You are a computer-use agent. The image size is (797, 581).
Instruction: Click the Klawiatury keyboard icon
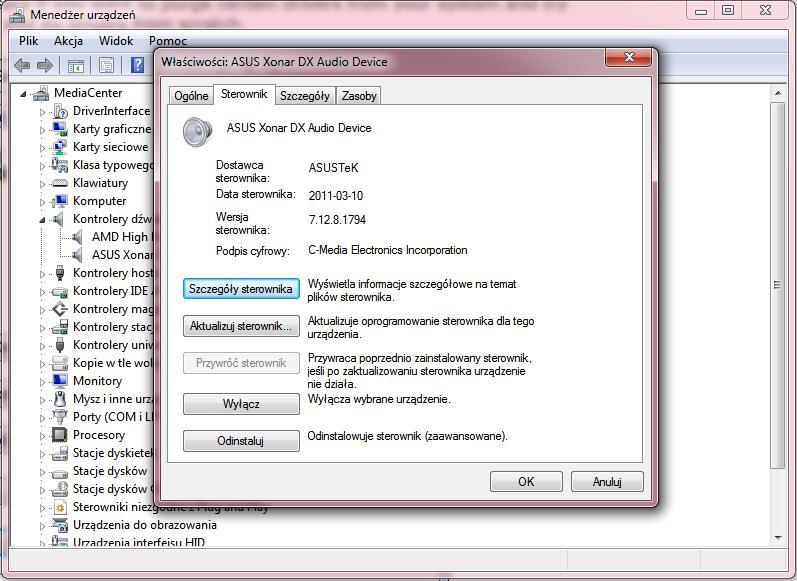click(59, 183)
